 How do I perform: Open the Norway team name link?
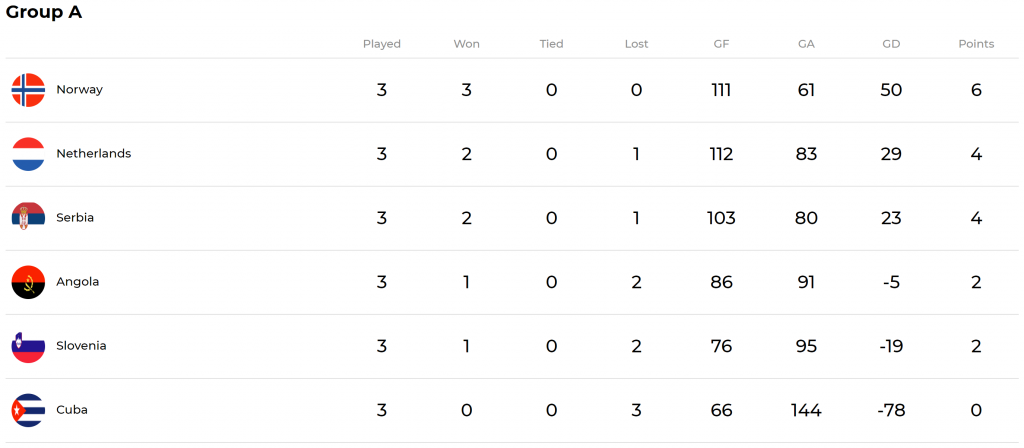click(80, 89)
